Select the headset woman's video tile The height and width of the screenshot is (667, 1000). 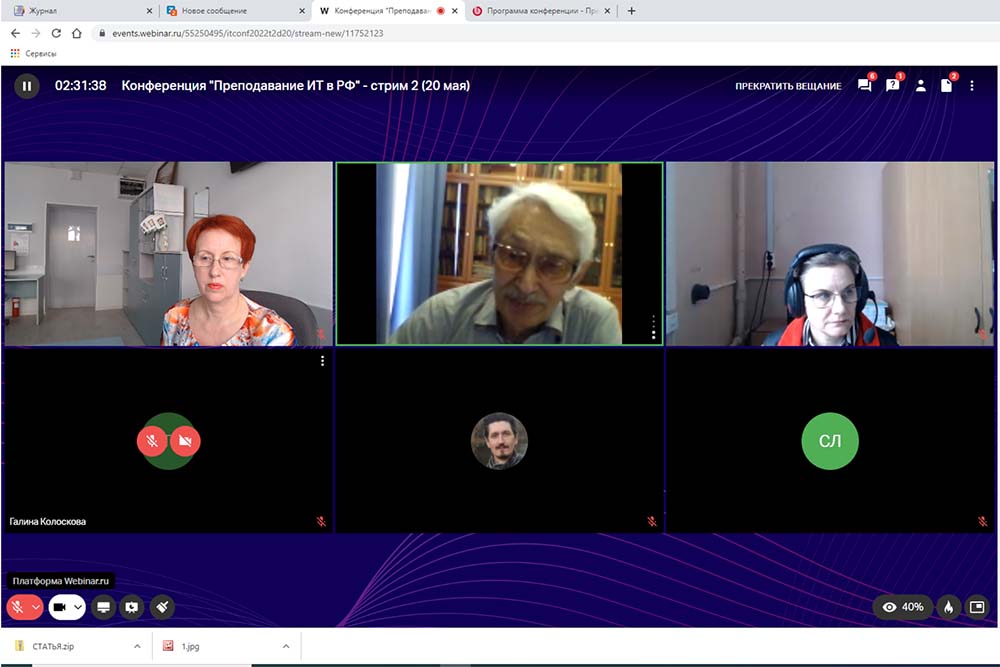coord(830,254)
